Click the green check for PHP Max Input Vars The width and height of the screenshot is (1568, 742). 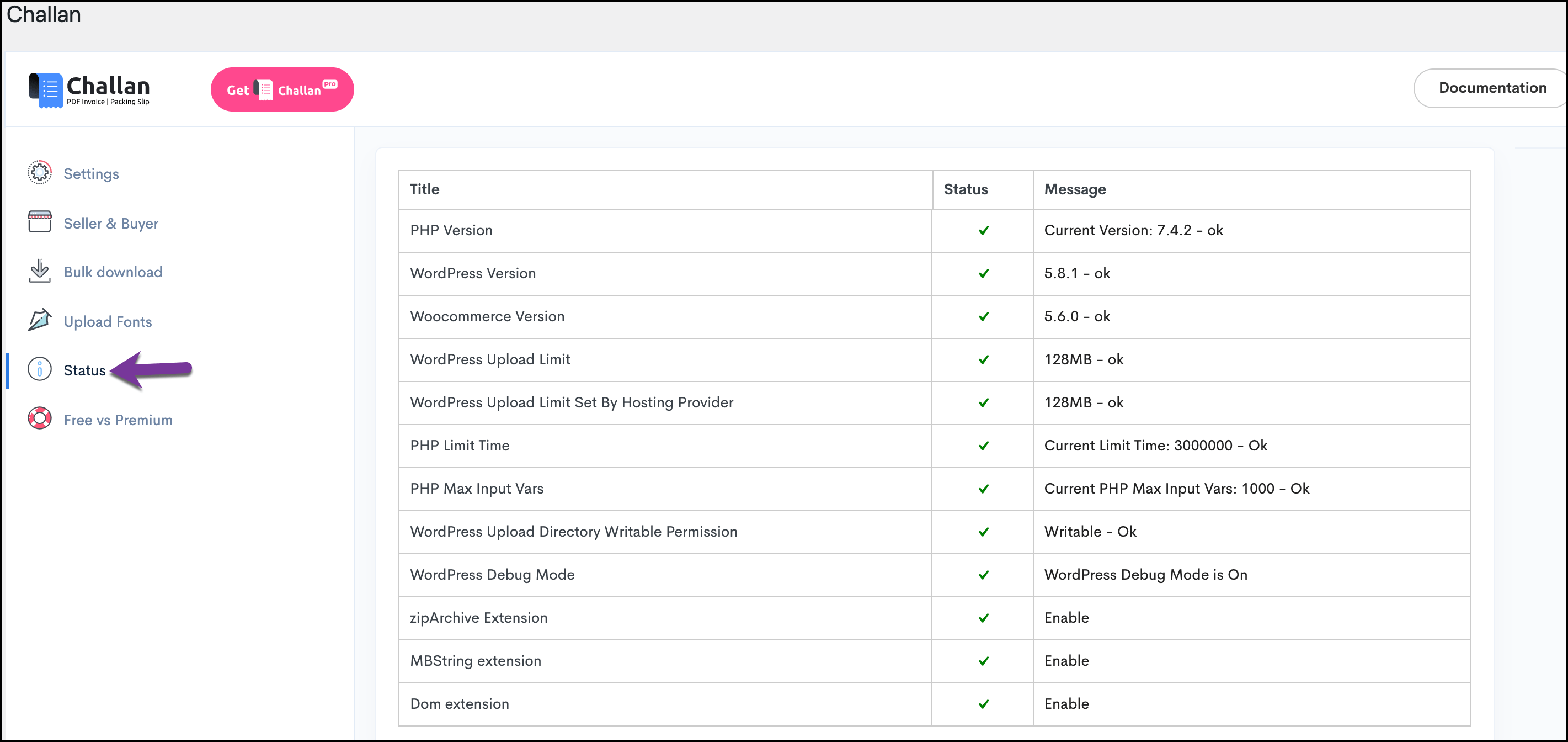(x=983, y=489)
